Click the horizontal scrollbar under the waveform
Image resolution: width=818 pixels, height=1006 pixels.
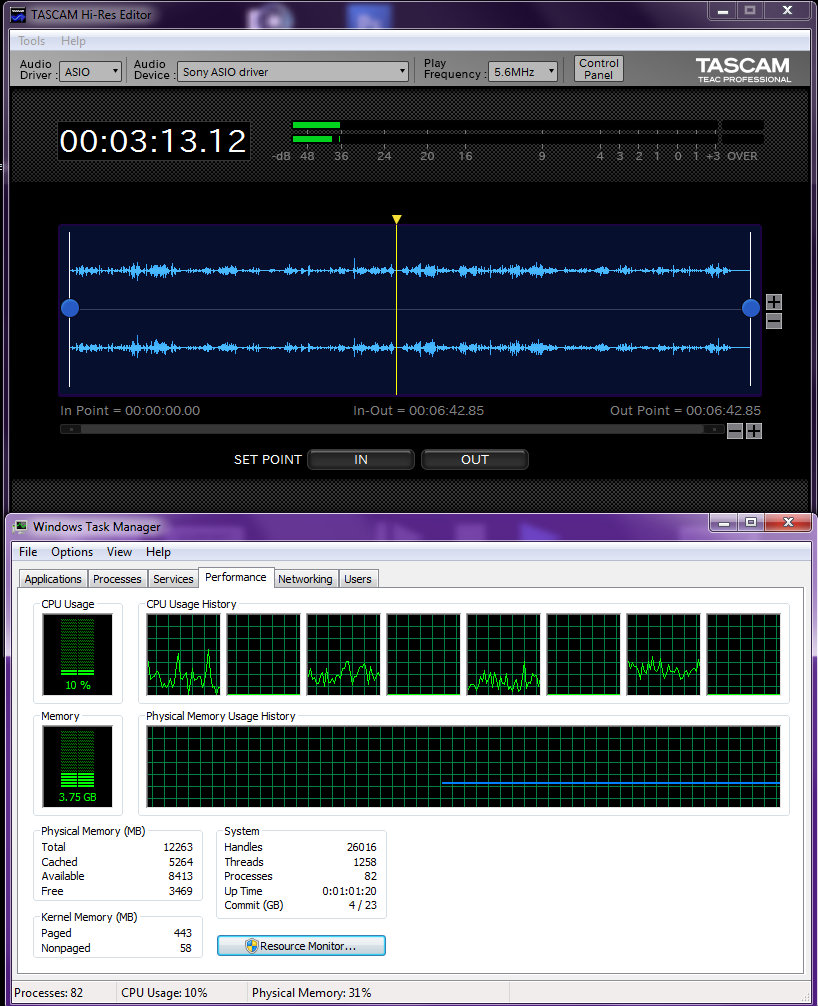pos(392,429)
